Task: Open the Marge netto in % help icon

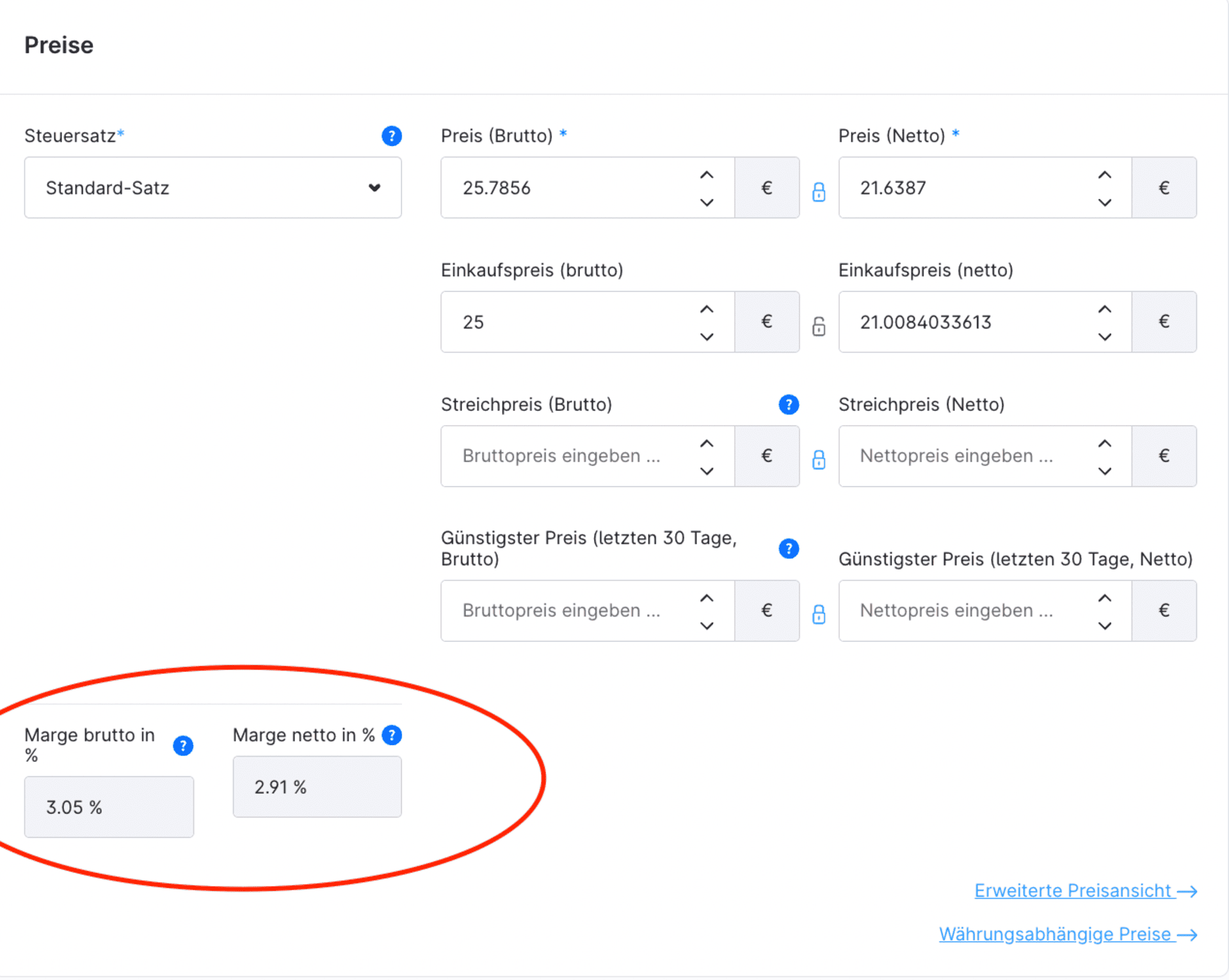Action: coord(392,735)
